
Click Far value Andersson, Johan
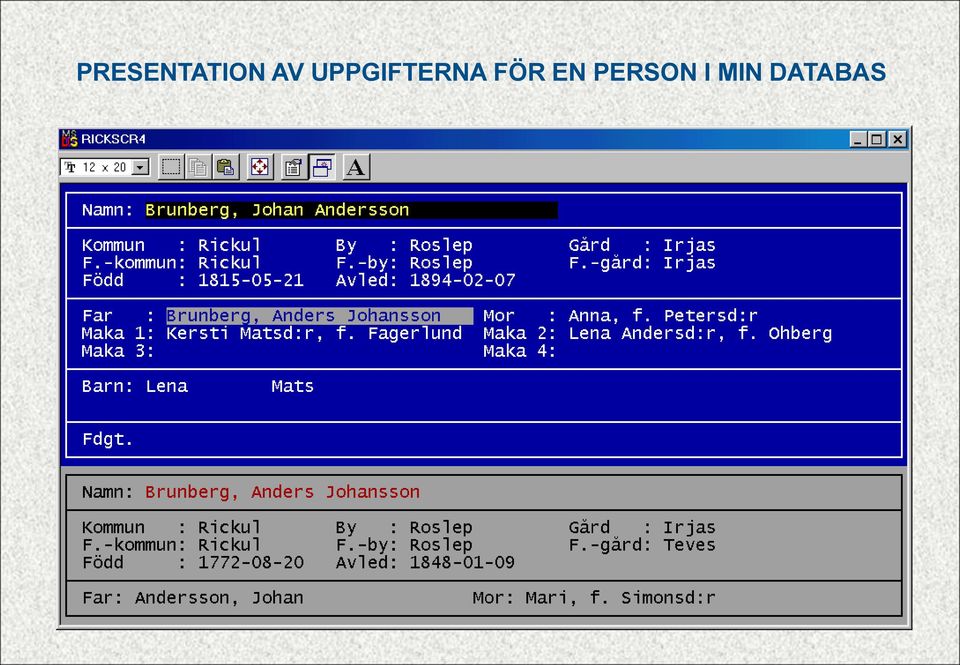point(219,598)
